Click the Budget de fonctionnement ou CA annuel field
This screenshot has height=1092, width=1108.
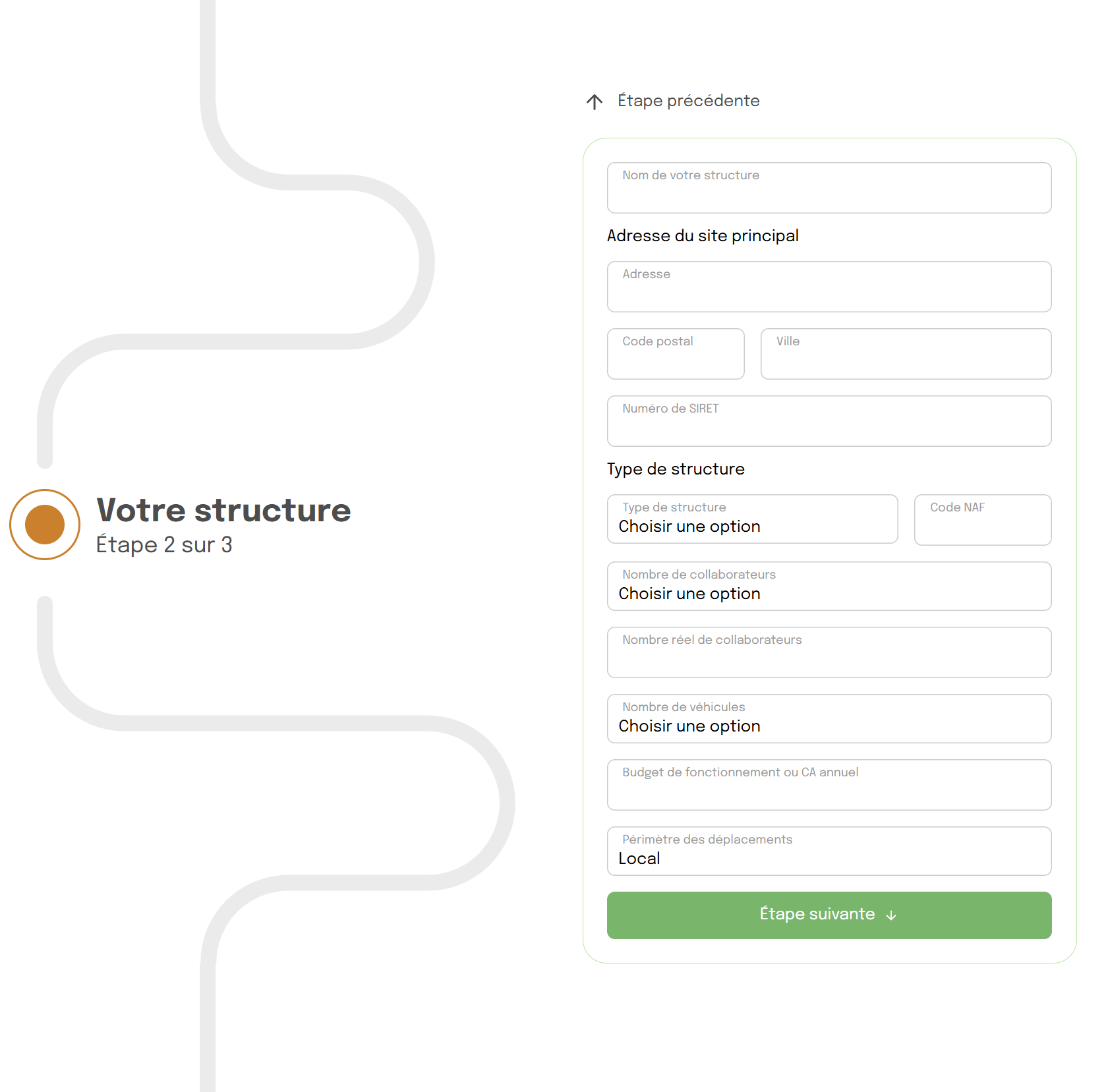pos(829,786)
